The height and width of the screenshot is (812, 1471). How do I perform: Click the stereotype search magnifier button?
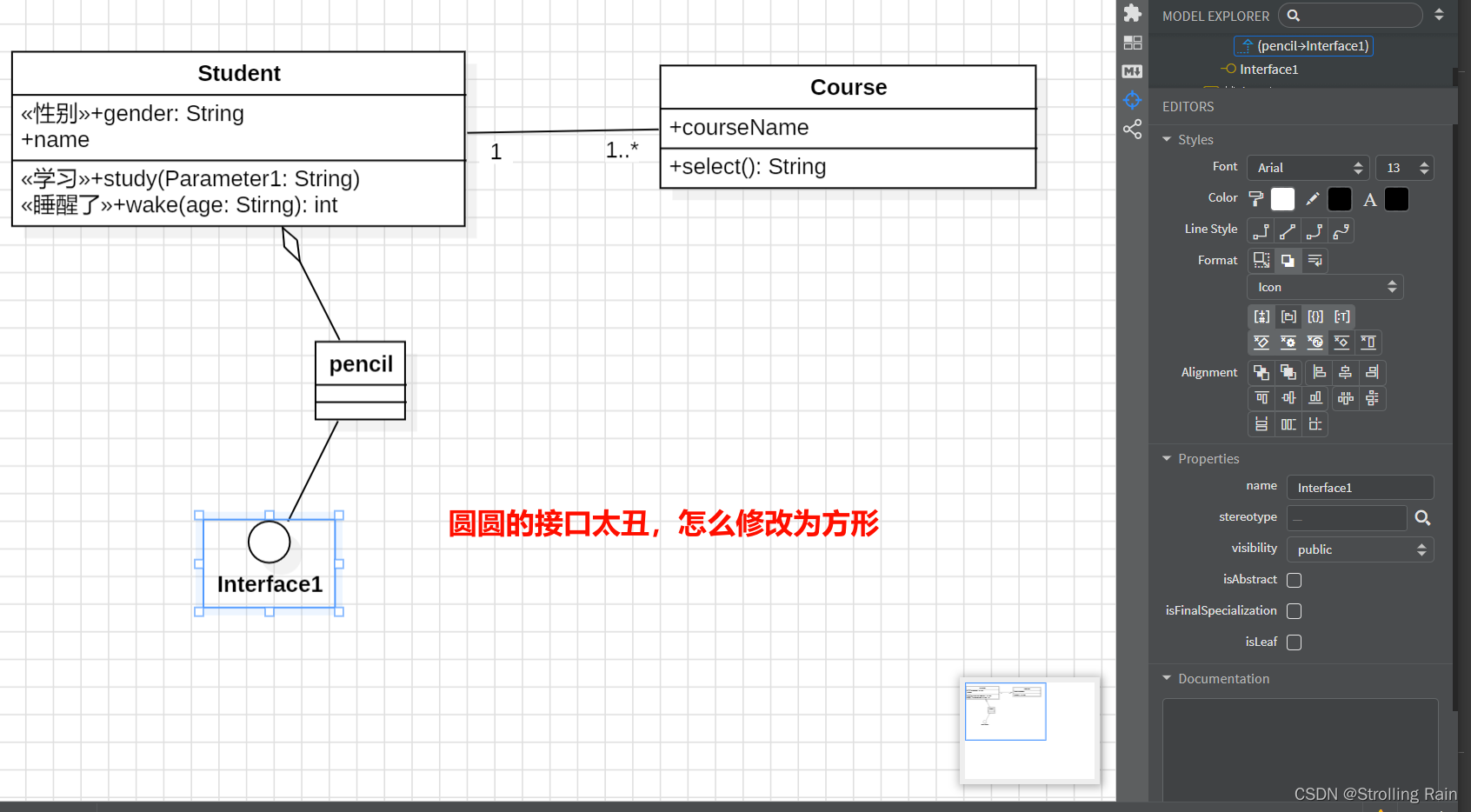1423,517
